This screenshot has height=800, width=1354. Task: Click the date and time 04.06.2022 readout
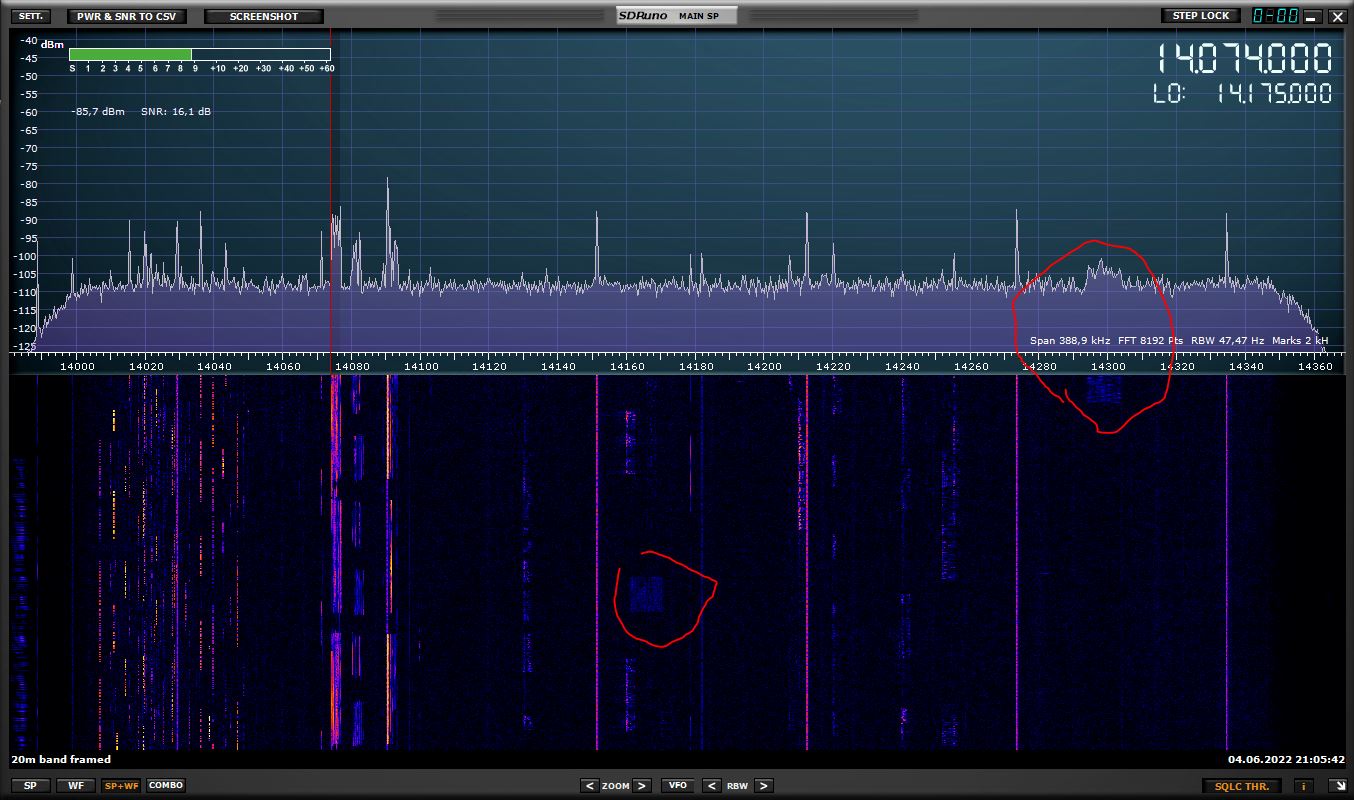click(1286, 760)
